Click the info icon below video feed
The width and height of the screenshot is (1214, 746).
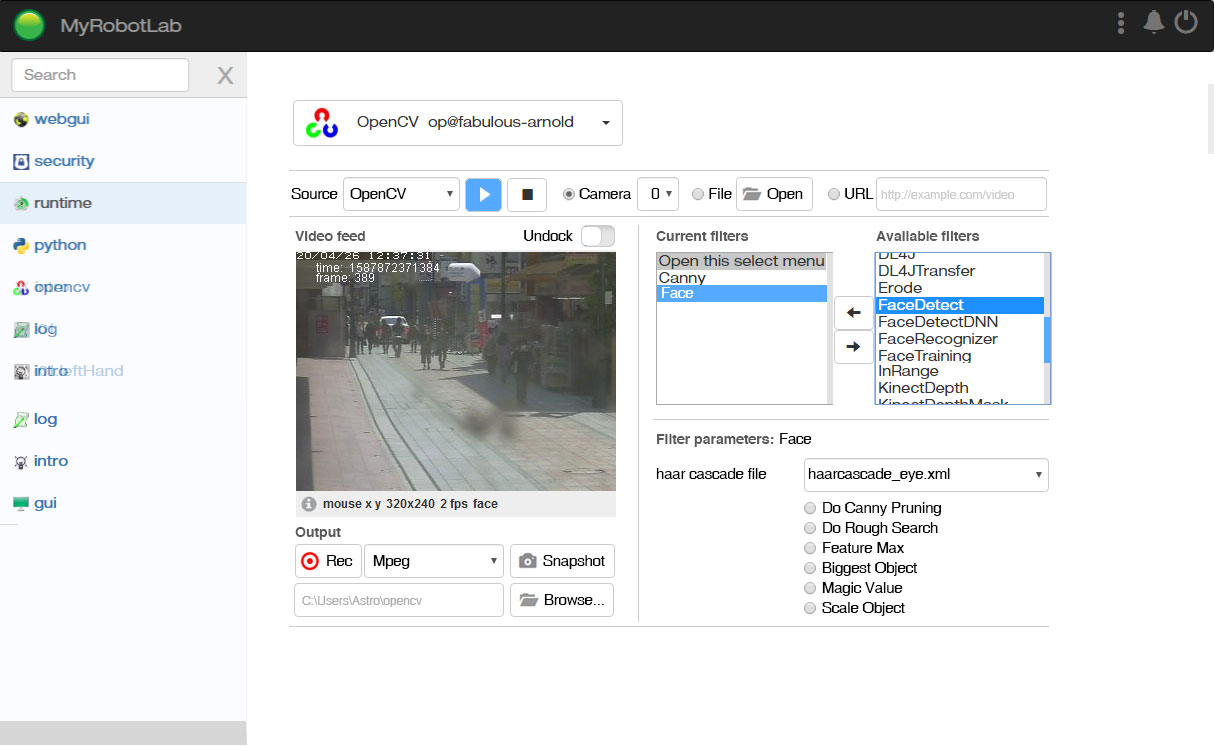point(309,504)
